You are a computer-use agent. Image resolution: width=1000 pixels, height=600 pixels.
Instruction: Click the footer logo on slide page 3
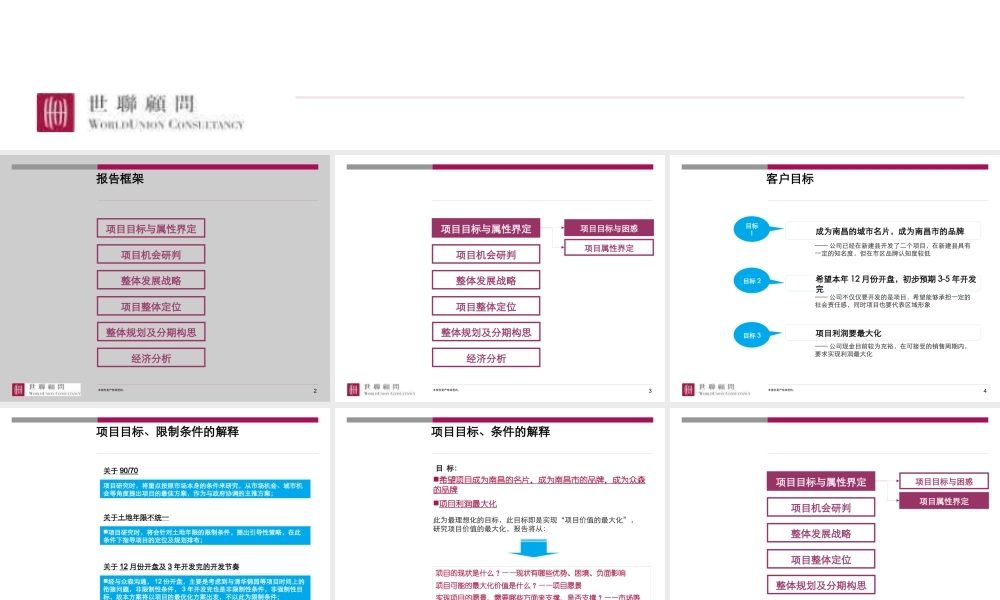pos(381,390)
